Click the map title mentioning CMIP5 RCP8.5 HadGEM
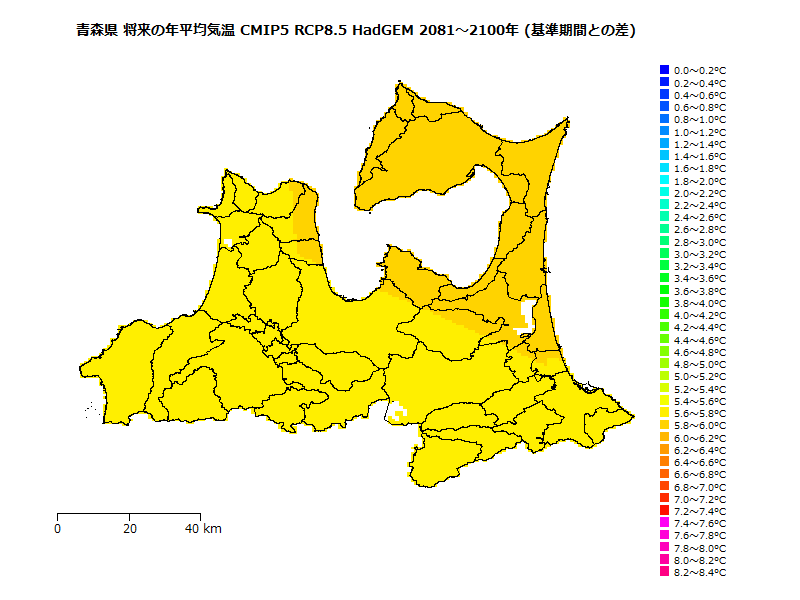This screenshot has height=600, width=800. tap(356, 30)
